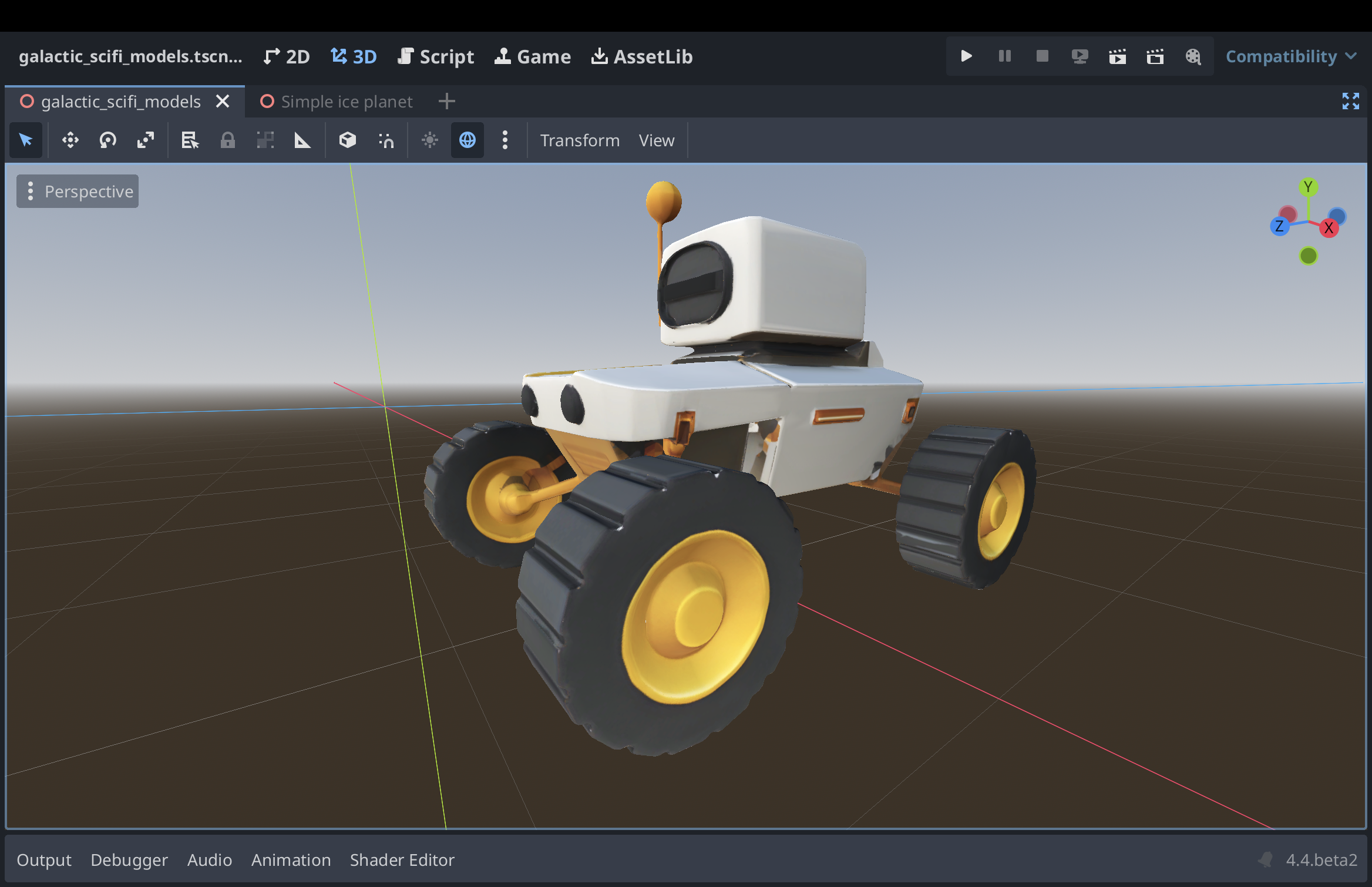This screenshot has height=887, width=1372.
Task: Open the Debugger bottom panel
Action: 129,860
